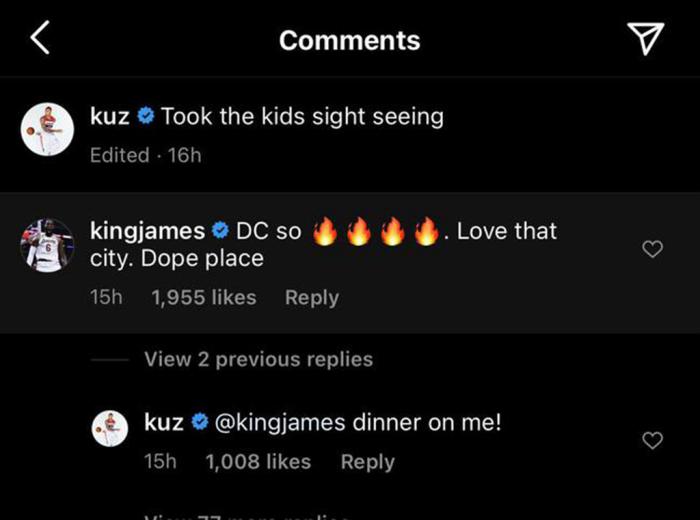The image size is (700, 520).
Task: Open kuz username on the reply
Action: pos(164,422)
